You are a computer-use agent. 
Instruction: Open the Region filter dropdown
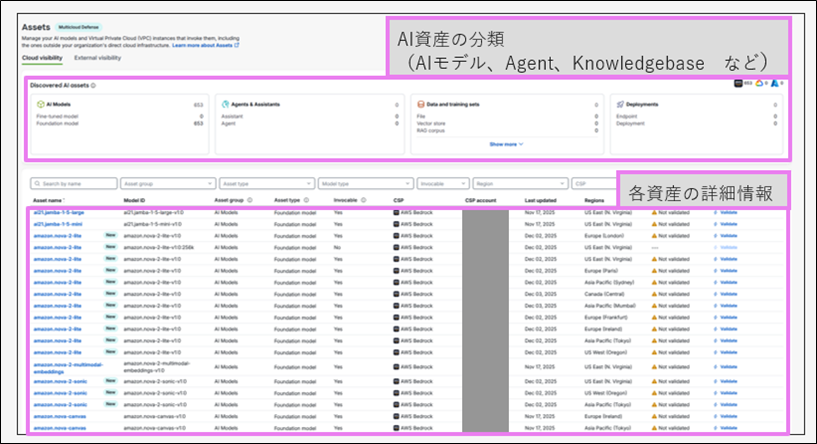click(x=519, y=184)
